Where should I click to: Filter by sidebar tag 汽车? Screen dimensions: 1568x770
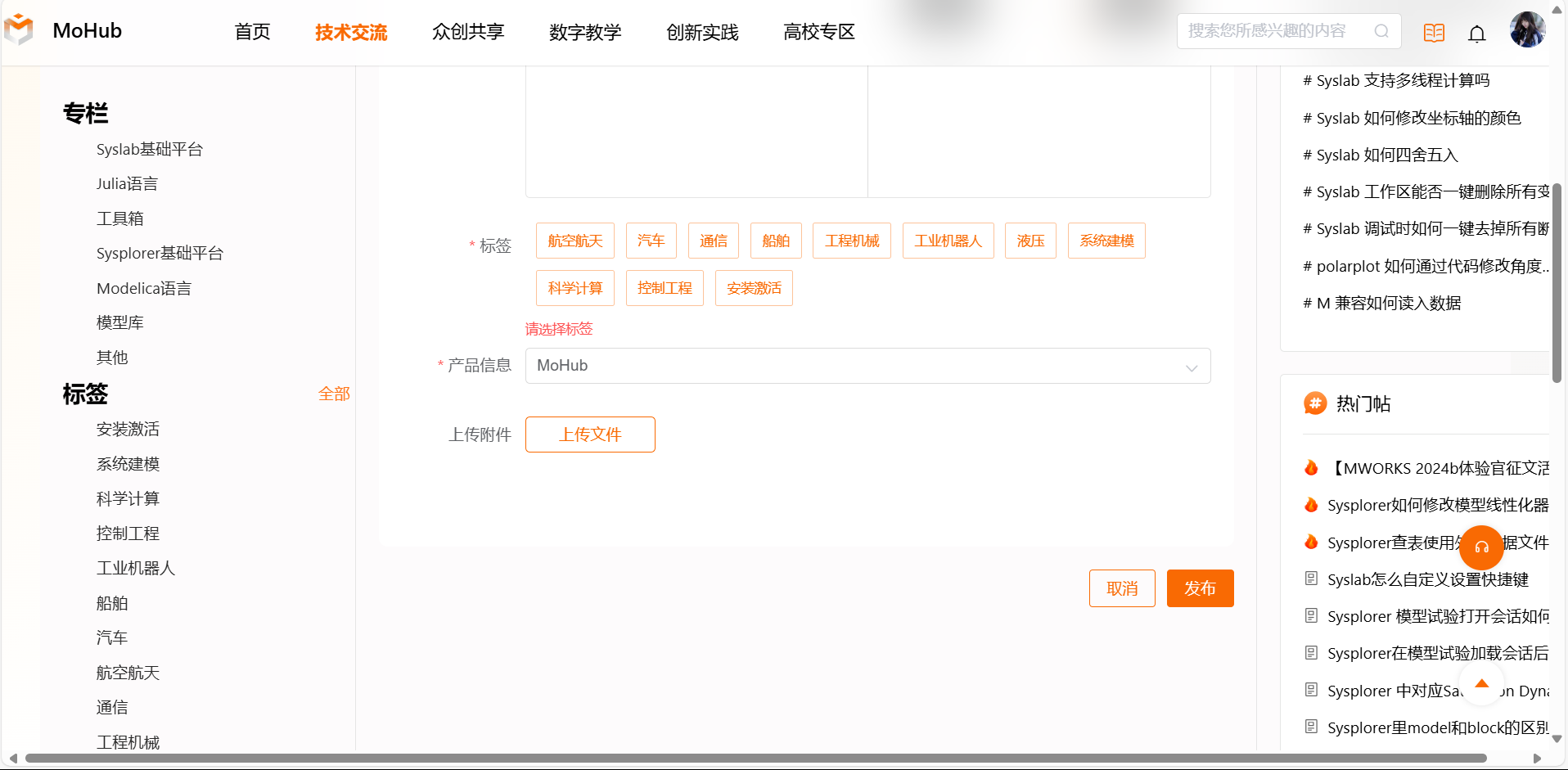(x=112, y=637)
